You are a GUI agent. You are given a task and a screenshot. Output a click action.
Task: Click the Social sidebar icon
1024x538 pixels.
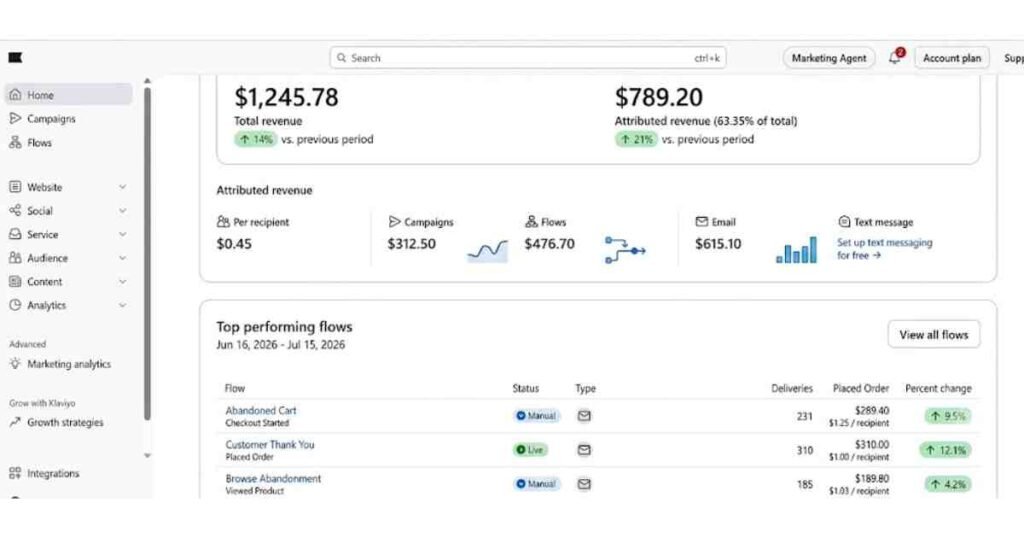pyautogui.click(x=15, y=210)
